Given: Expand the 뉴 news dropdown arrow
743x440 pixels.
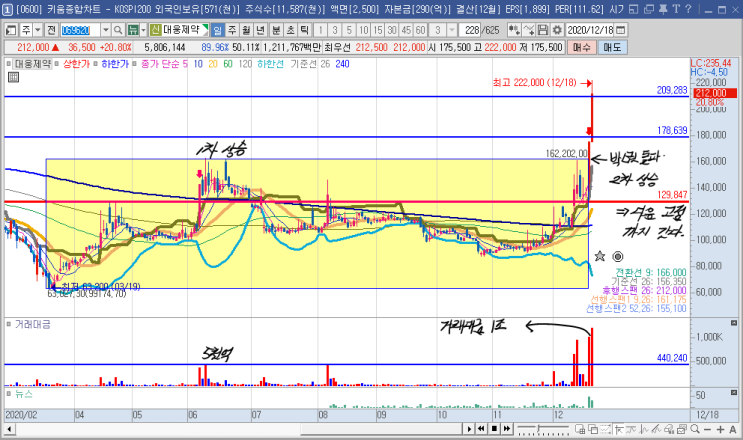Looking at the screenshot, I should coord(143,30).
